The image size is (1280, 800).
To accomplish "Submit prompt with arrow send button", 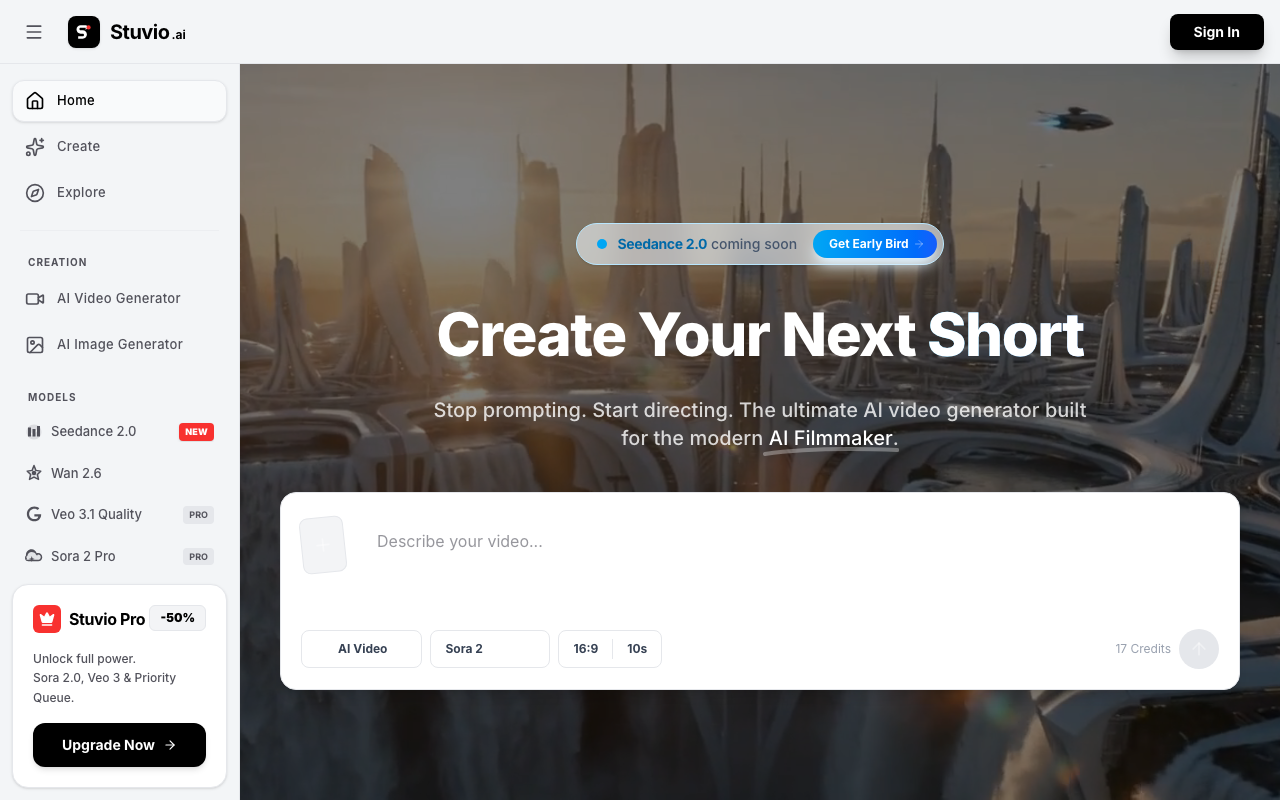I will 1199,649.
